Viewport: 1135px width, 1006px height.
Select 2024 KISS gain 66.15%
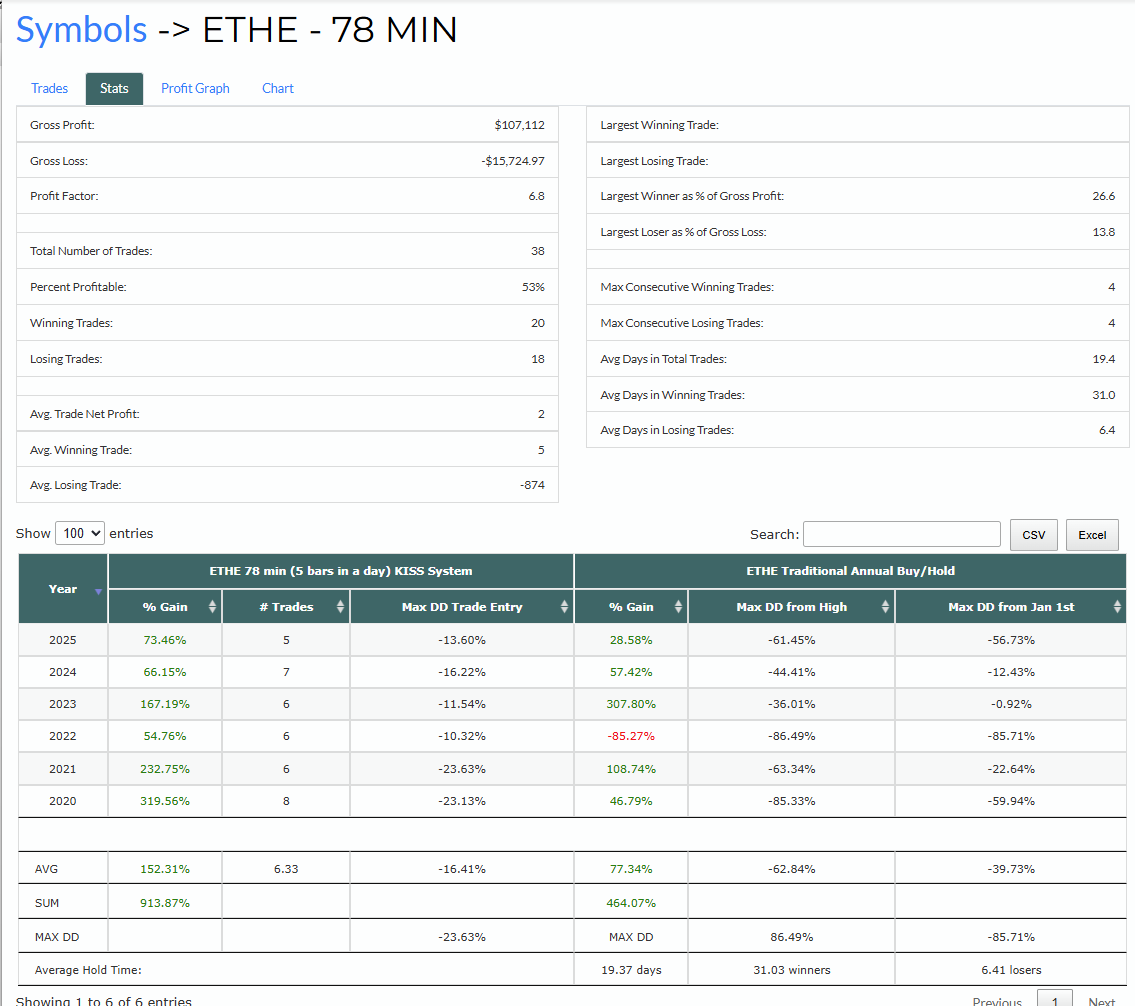point(165,672)
